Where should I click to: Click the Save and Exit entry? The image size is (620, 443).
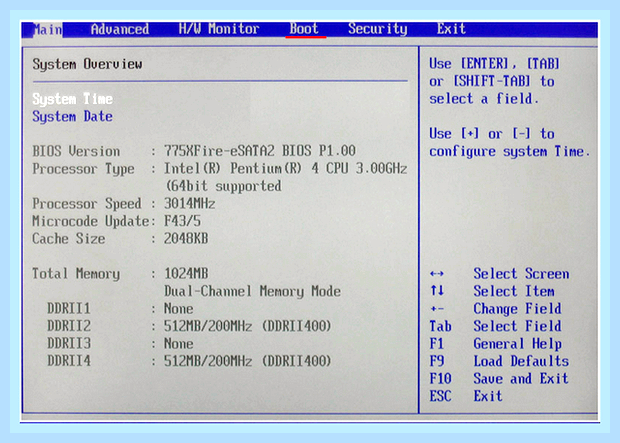point(521,379)
